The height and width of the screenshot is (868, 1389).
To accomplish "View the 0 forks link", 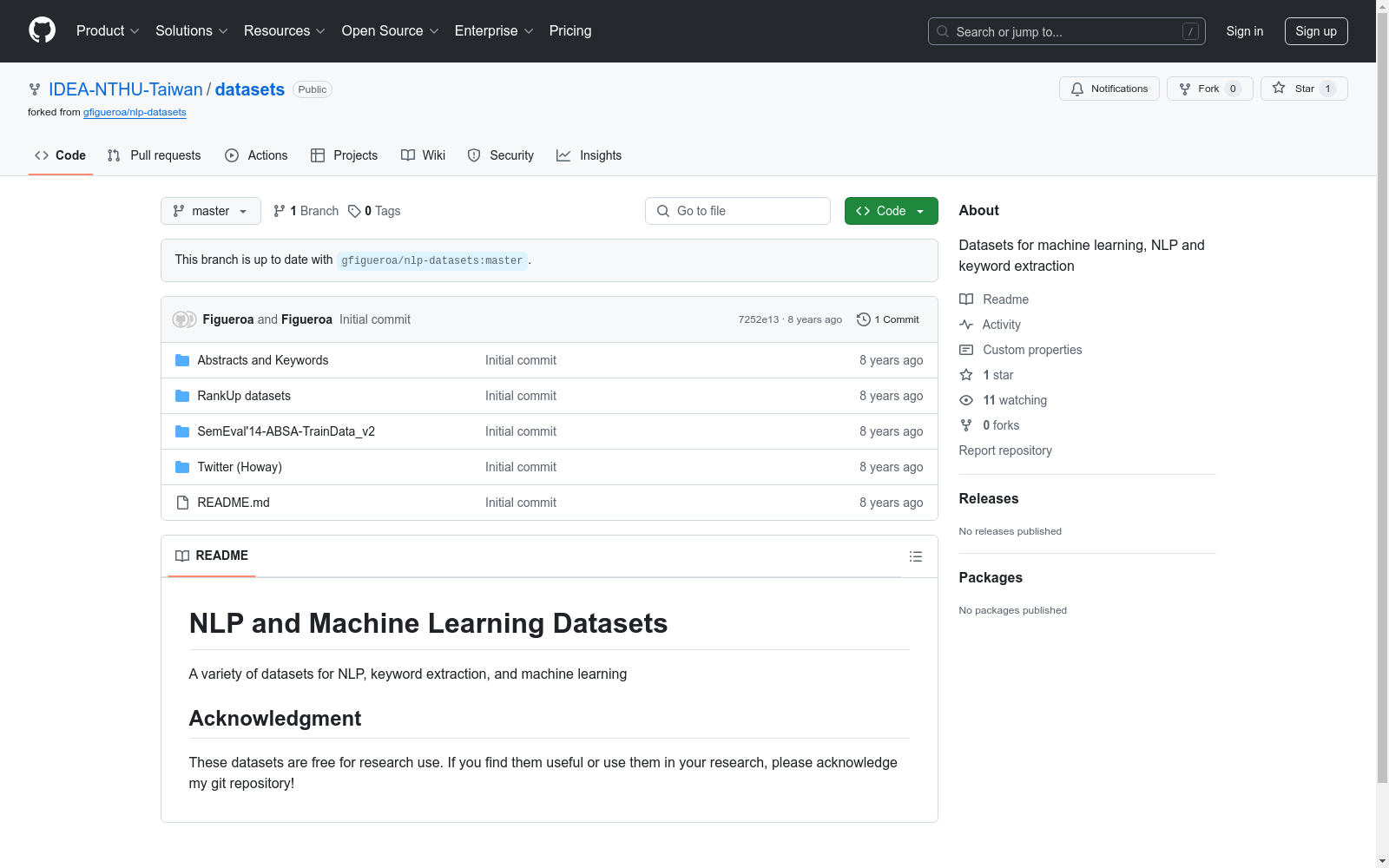I will click(990, 425).
